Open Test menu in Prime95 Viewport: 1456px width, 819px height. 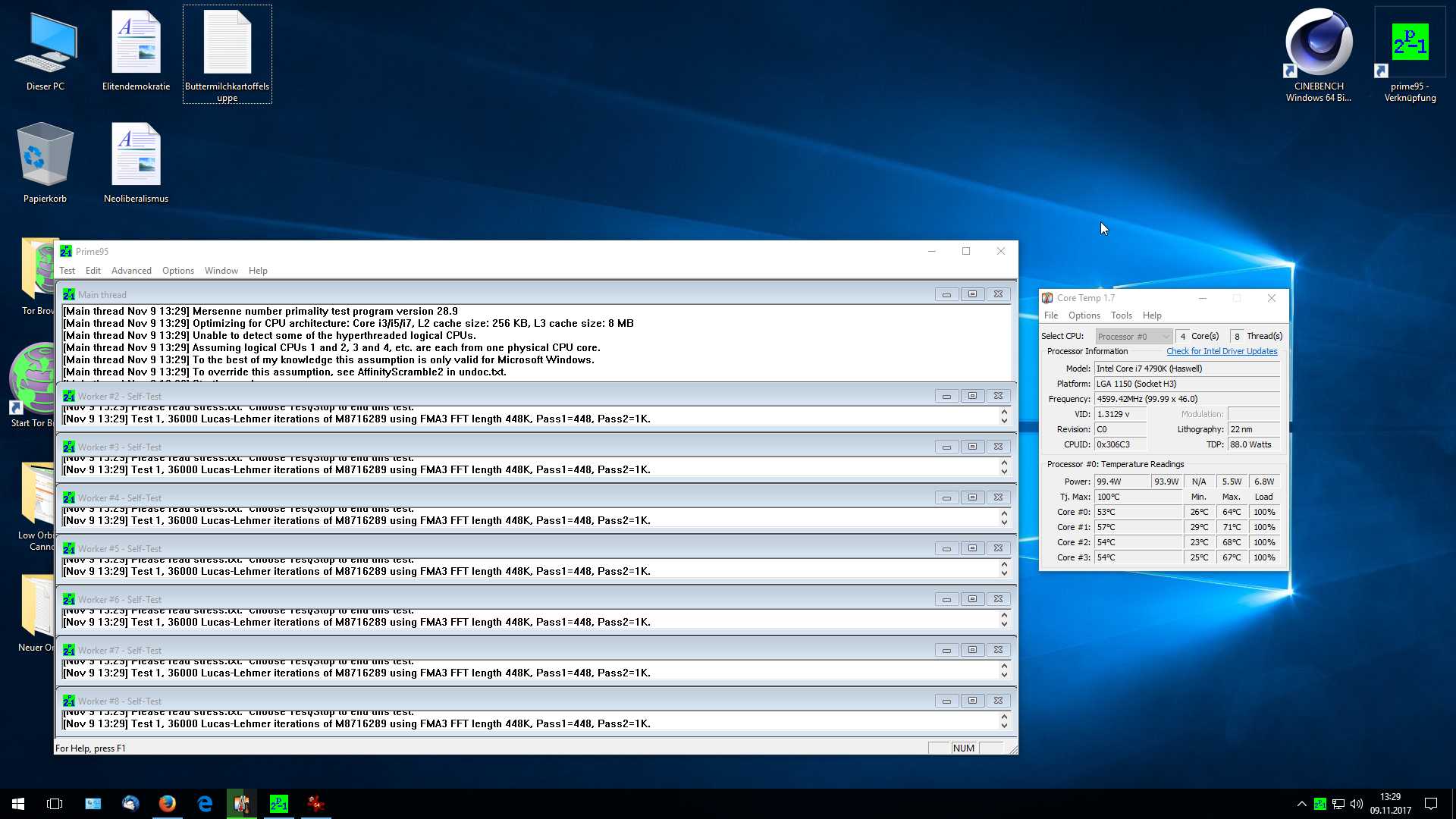[x=67, y=271]
